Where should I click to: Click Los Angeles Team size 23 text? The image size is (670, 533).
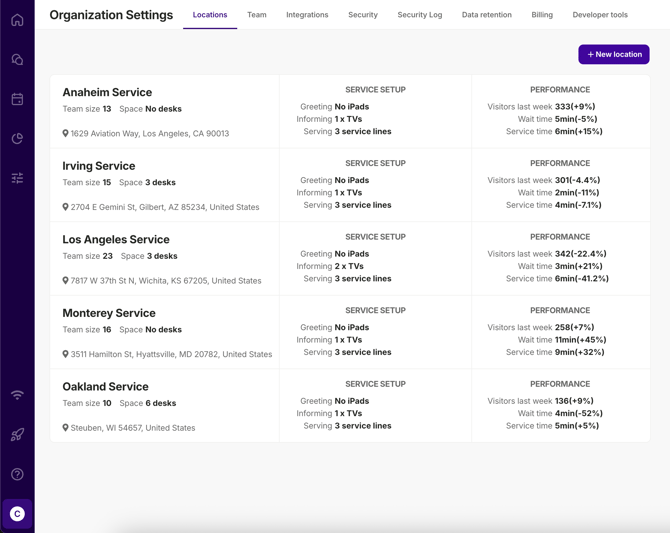[x=88, y=256]
